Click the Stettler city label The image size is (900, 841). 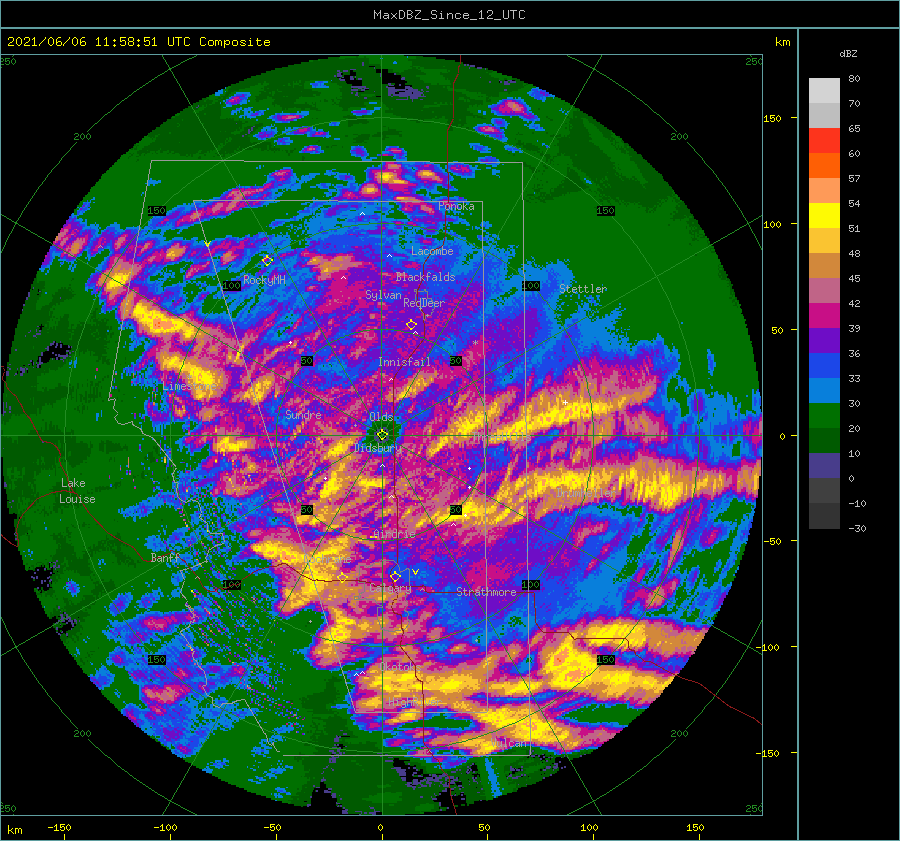coord(583,289)
